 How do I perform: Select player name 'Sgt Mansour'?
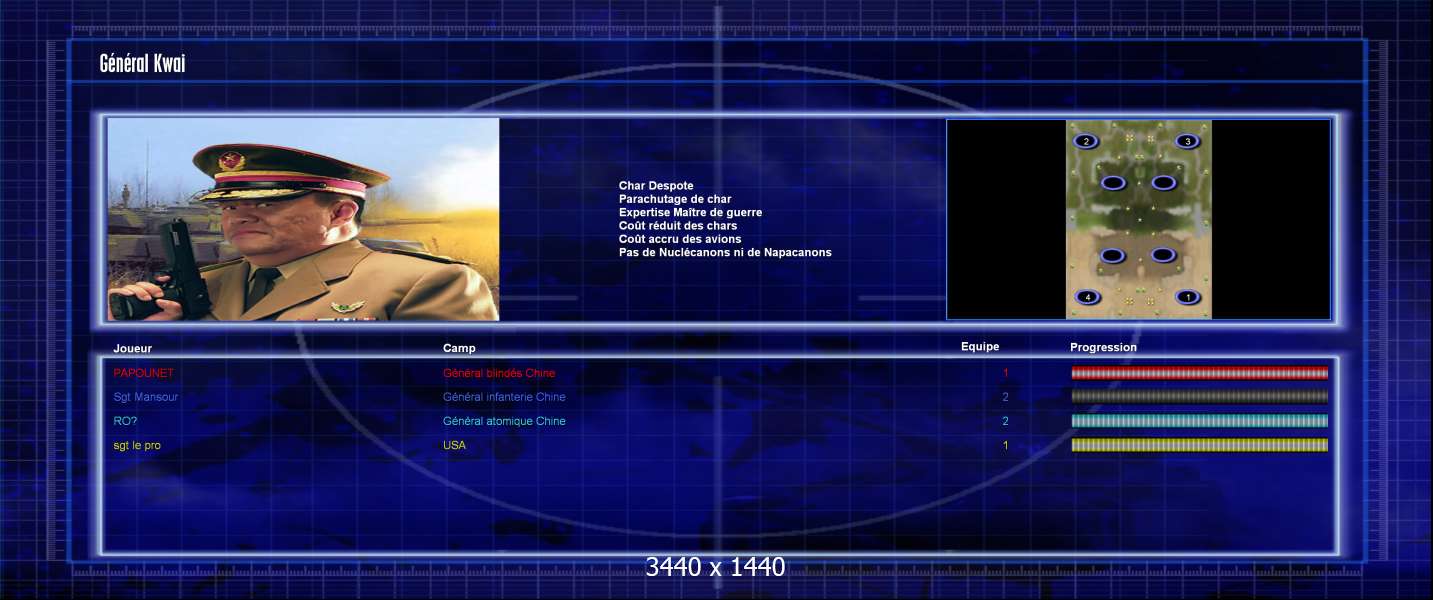tap(146, 397)
